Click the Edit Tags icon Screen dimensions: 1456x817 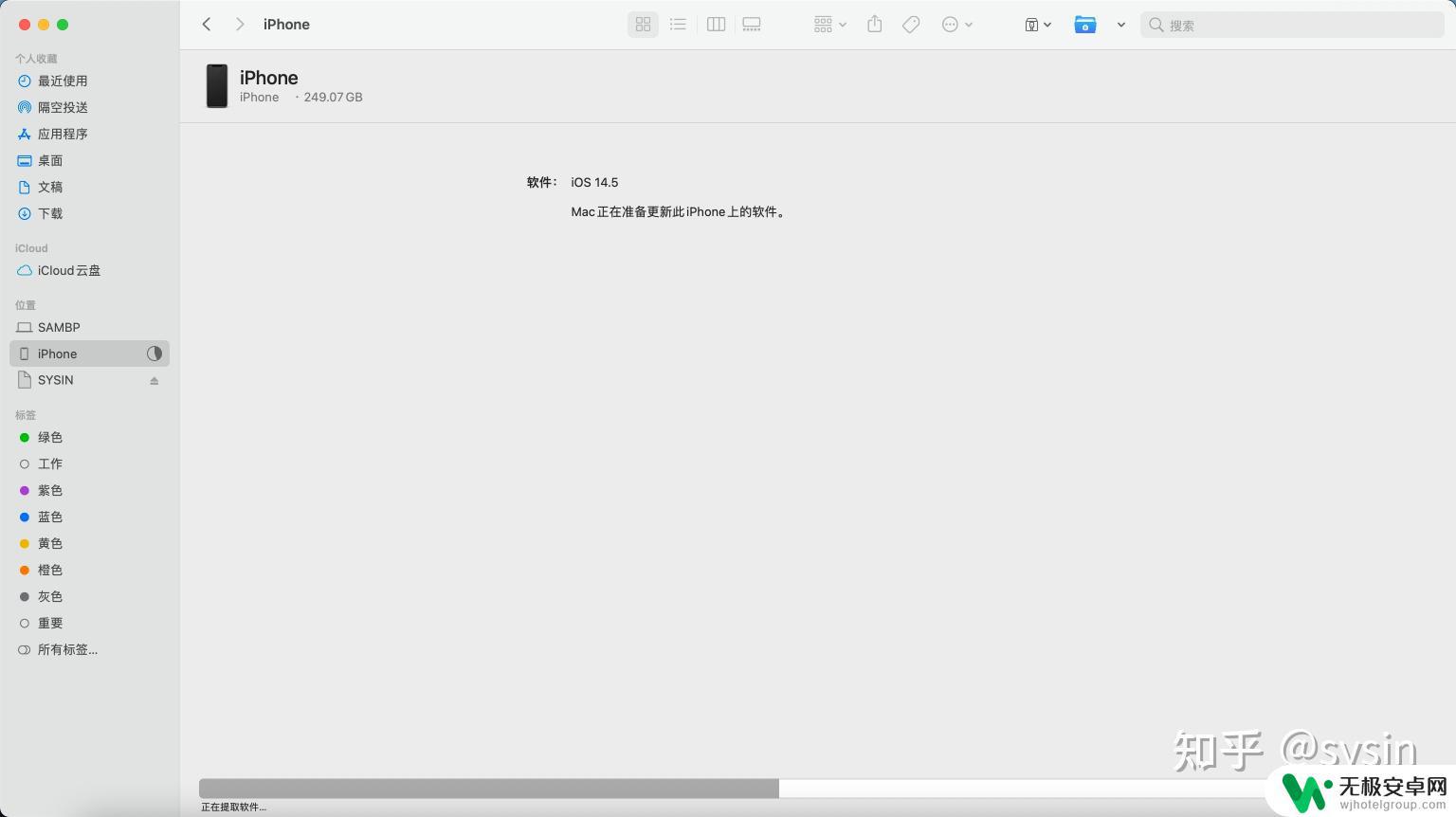911,25
